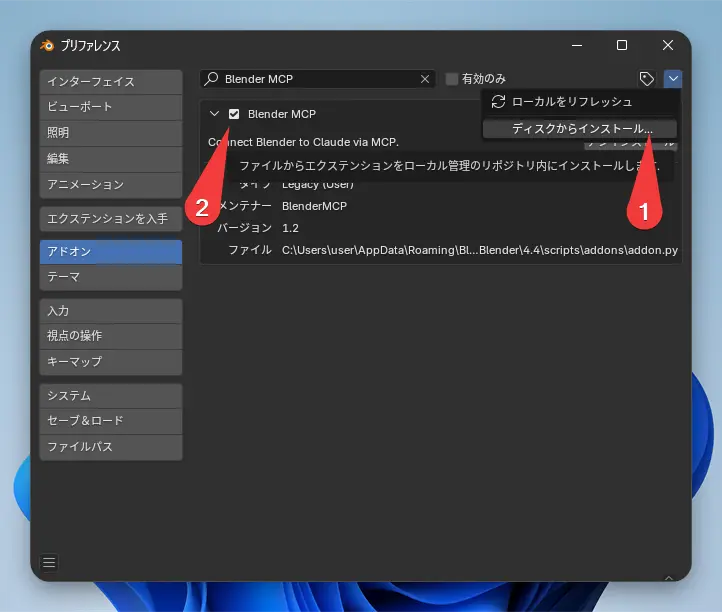Open the システム section
The image size is (722, 612).
click(x=111, y=396)
